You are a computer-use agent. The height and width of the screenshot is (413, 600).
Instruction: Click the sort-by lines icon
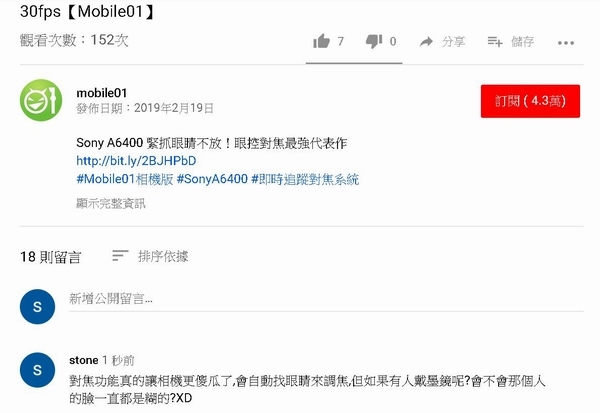click(120, 255)
